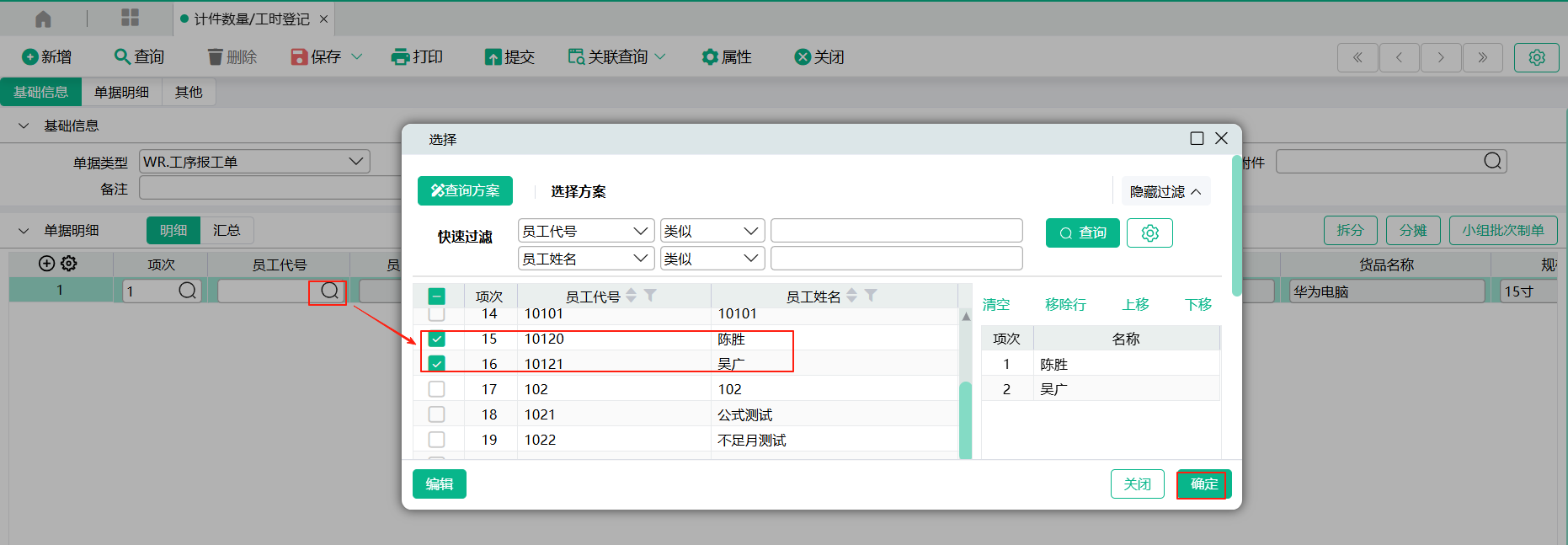Expand the 单据类型 WR.工序报工单 dropdown
Image resolution: width=1568 pixels, height=545 pixels.
point(356,161)
